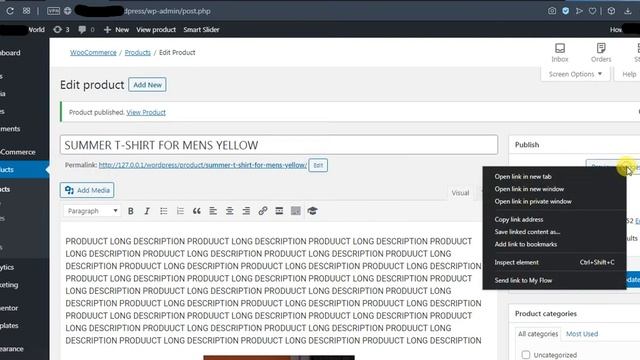
Task: Edit the permalink slug button
Action: (x=318, y=165)
